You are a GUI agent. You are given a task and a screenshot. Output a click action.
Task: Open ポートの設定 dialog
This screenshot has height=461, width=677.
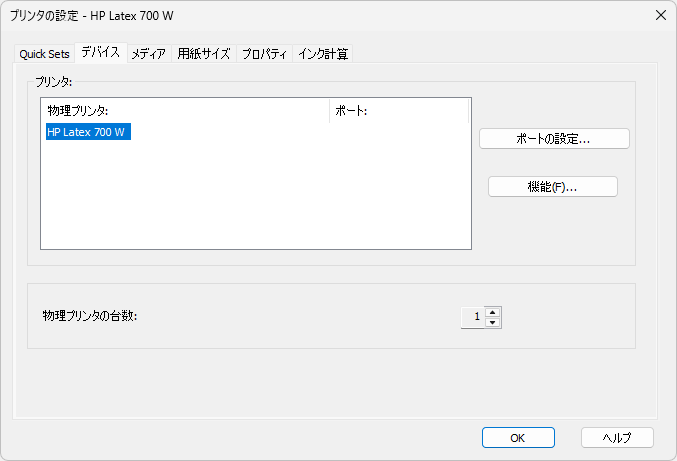click(554, 139)
